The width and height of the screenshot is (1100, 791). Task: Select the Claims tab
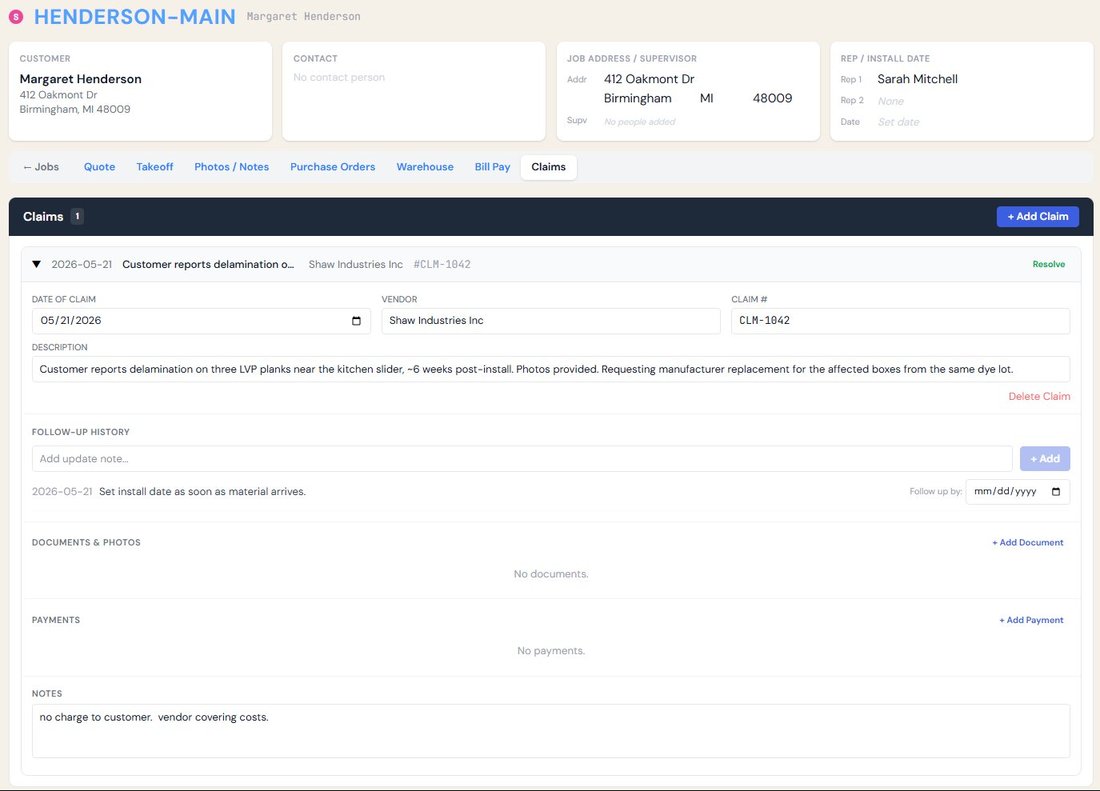point(549,167)
